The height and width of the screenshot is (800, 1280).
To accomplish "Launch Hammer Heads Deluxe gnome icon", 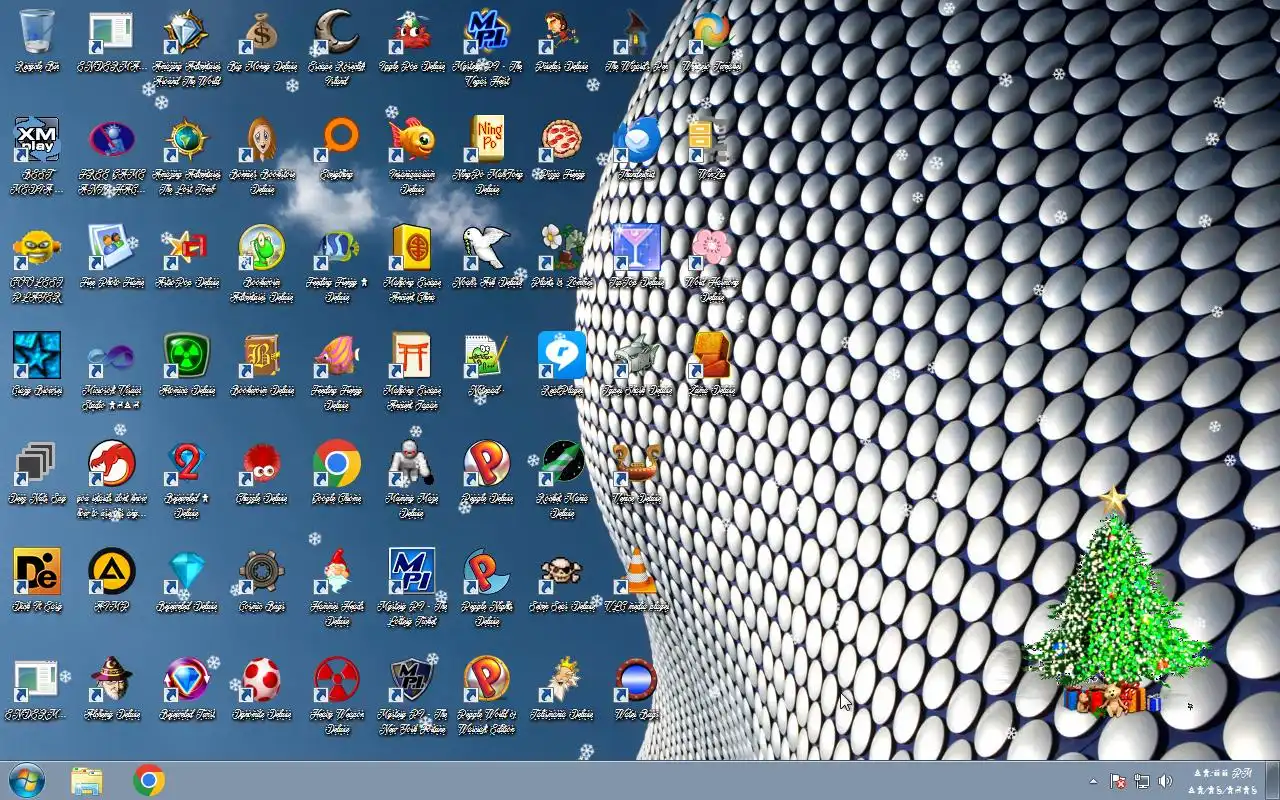I will tap(337, 572).
